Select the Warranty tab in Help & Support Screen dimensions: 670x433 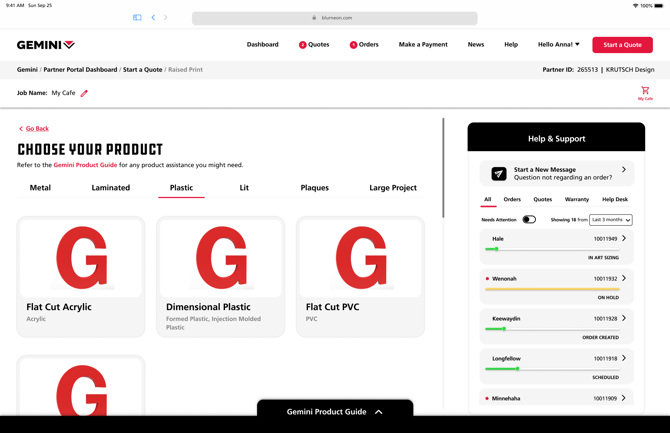pyautogui.click(x=576, y=200)
